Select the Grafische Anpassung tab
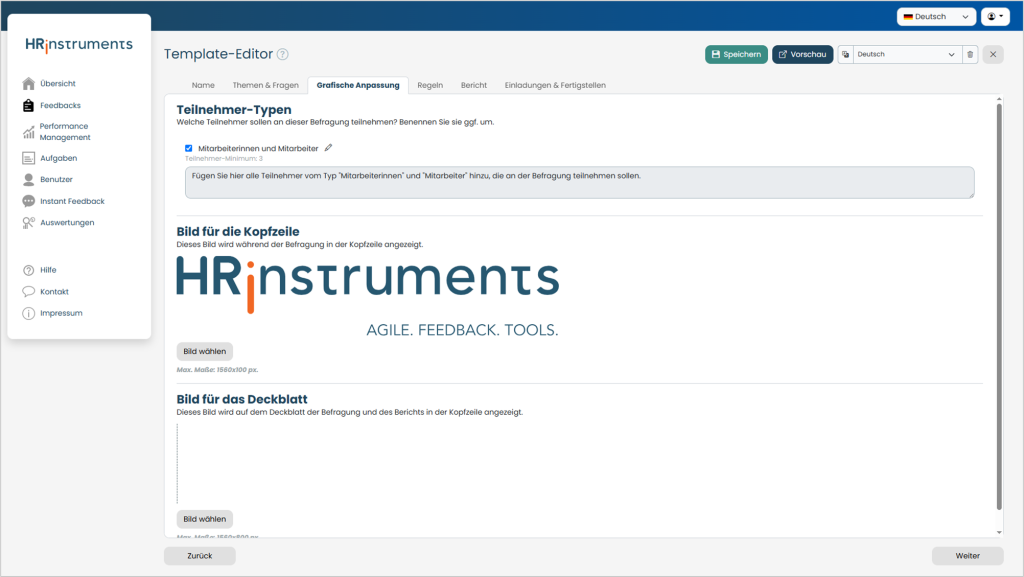The width and height of the screenshot is (1024, 577). [358, 85]
